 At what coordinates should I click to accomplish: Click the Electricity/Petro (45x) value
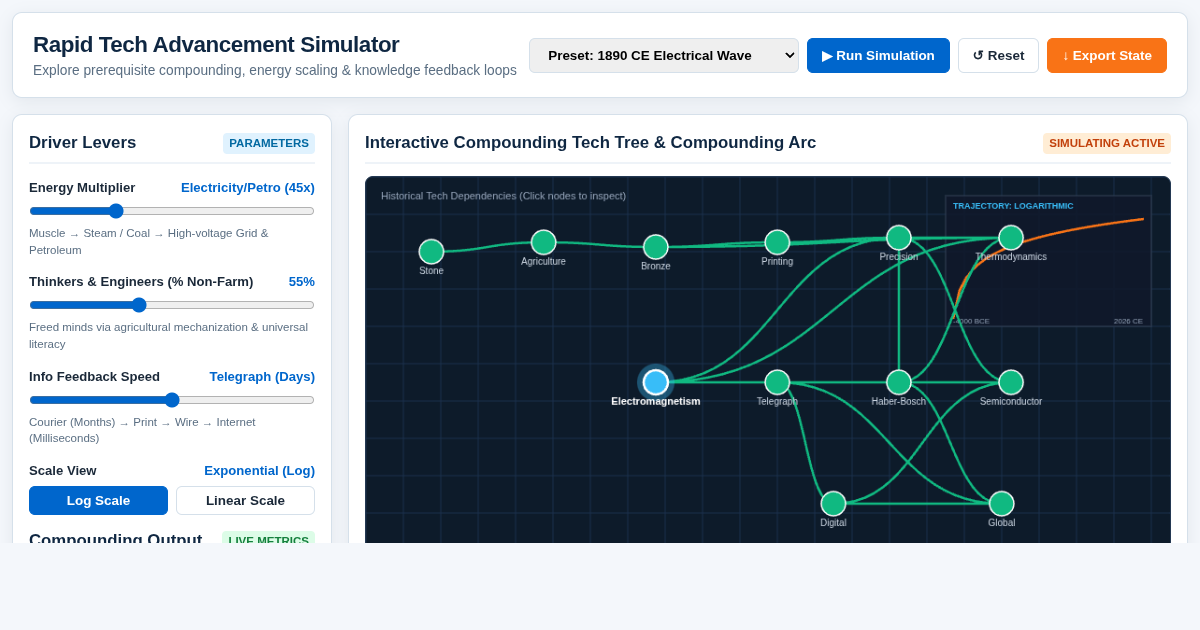click(248, 187)
